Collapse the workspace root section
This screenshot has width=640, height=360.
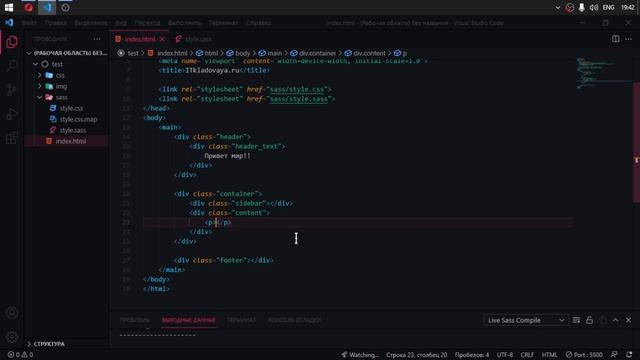tap(67, 53)
